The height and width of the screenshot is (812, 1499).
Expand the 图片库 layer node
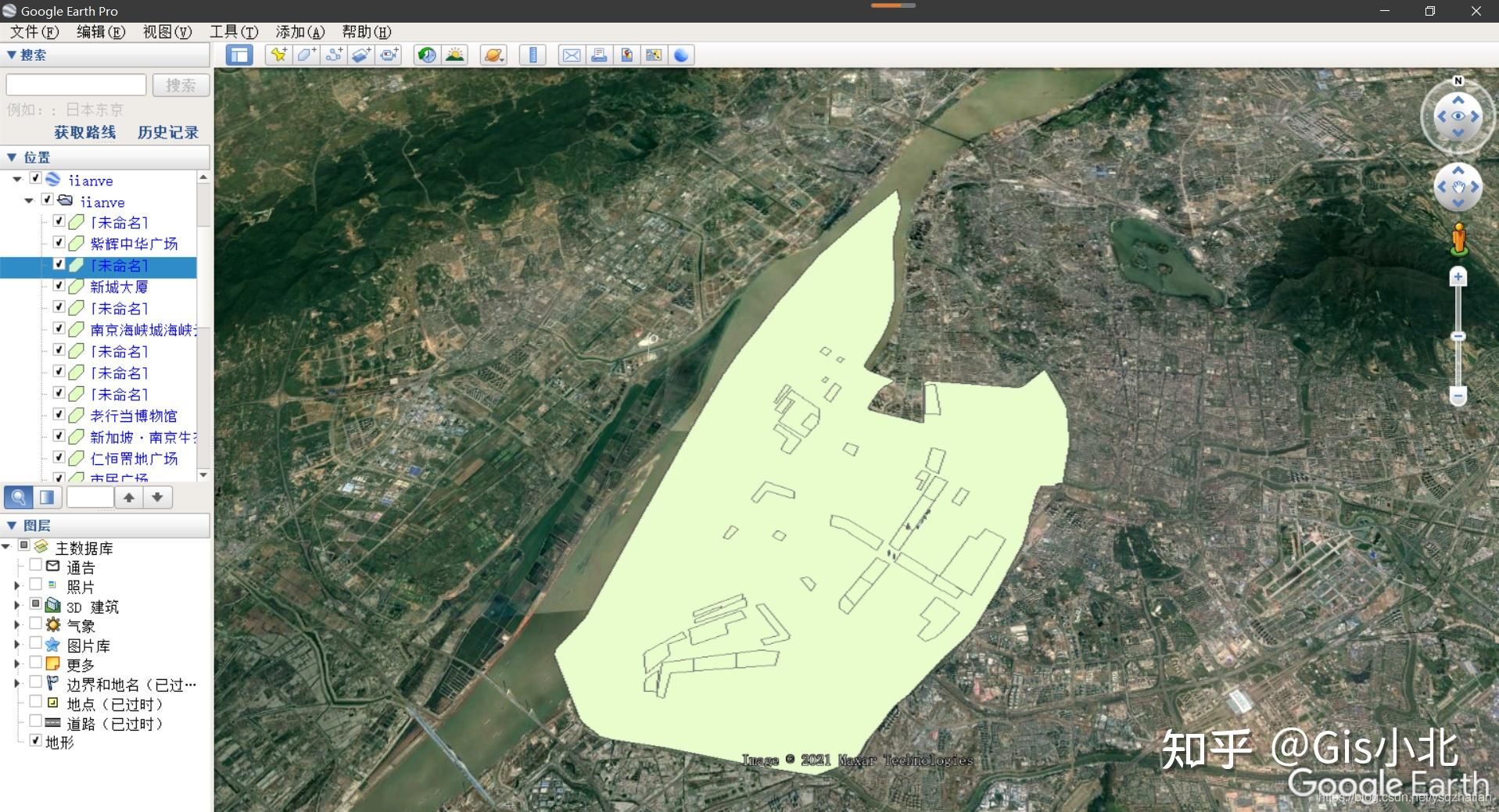pos(17,644)
